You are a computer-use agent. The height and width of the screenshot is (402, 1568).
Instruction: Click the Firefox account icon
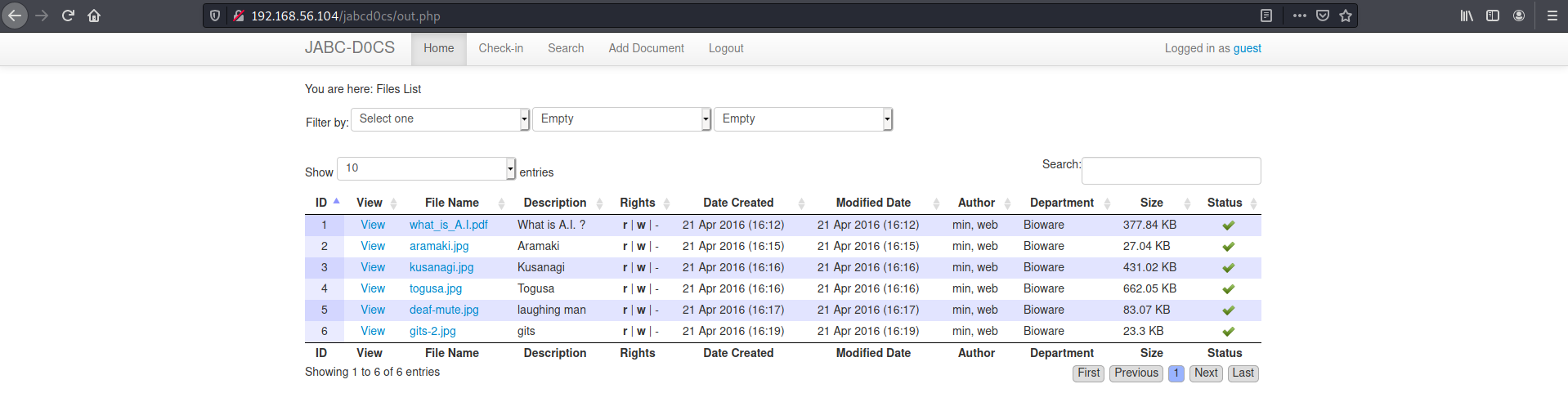[x=1519, y=16]
